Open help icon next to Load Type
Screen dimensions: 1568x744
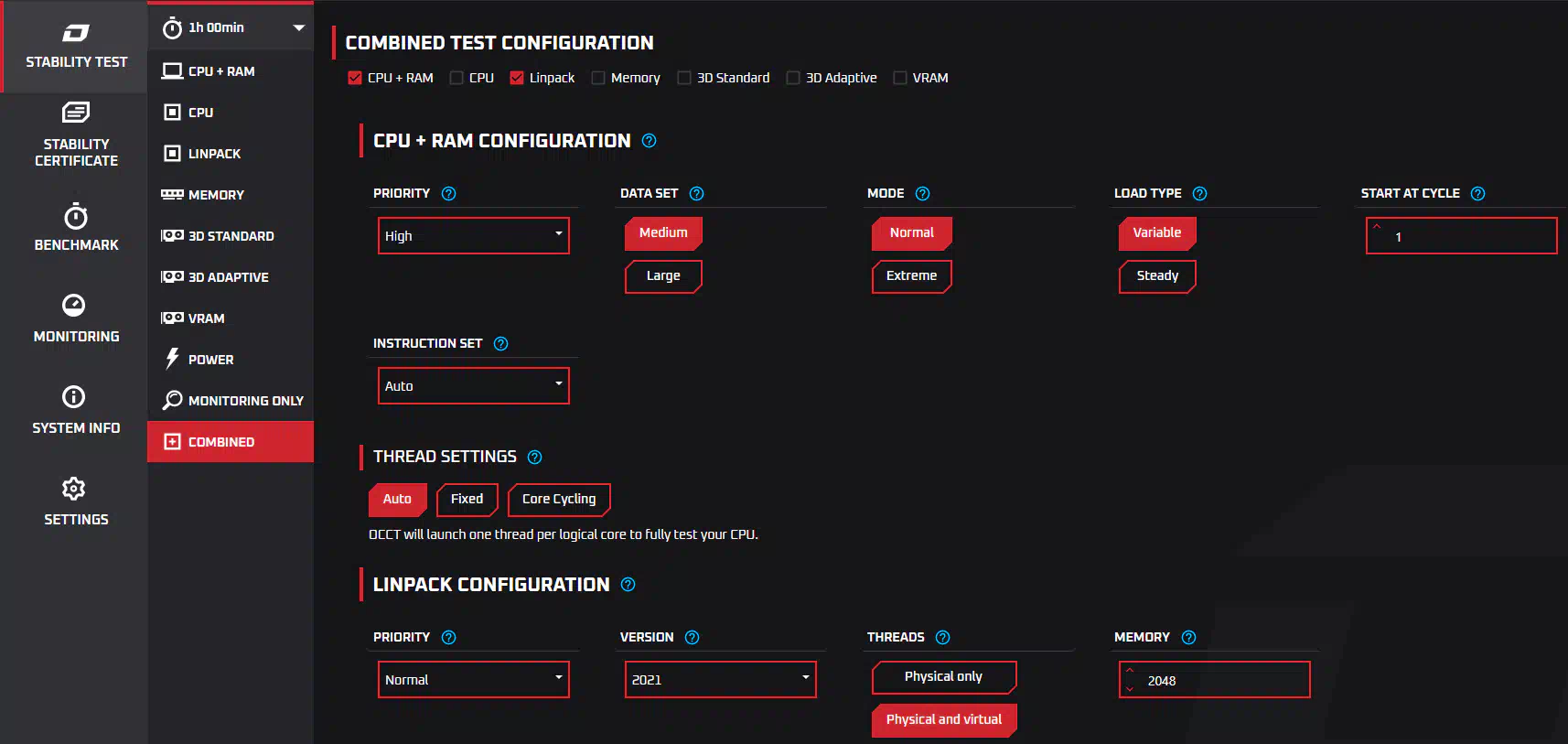[1200, 193]
